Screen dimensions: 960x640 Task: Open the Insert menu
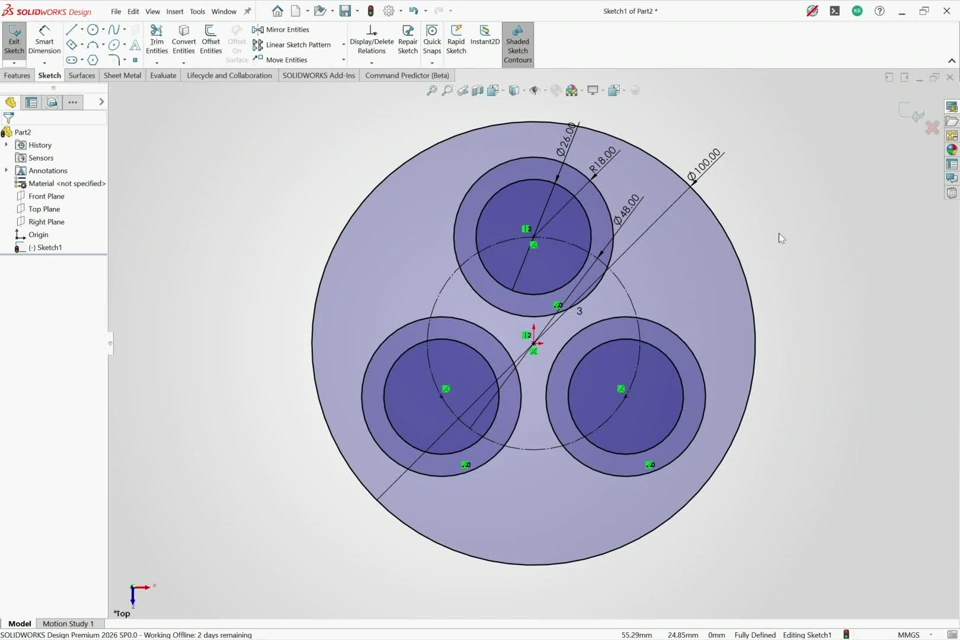(x=174, y=11)
